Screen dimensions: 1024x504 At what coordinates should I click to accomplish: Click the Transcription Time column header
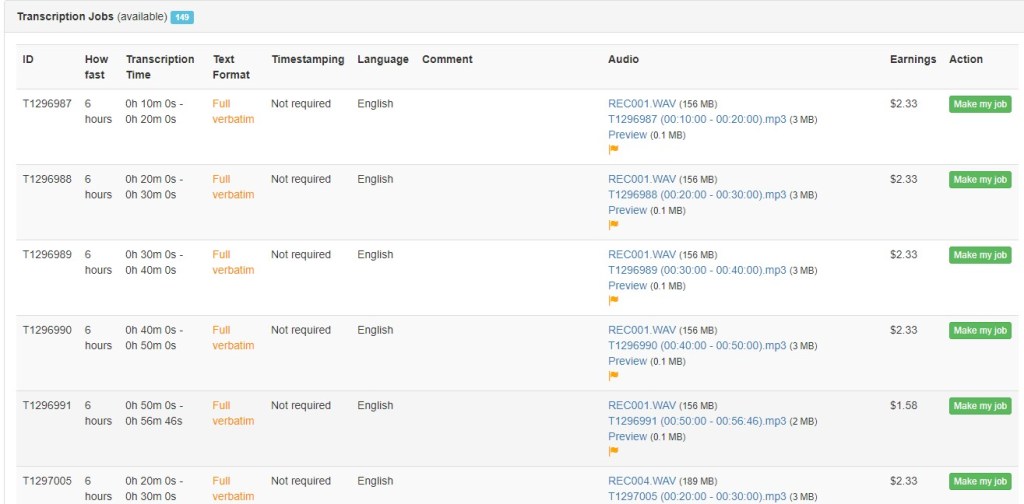pyautogui.click(x=160, y=67)
